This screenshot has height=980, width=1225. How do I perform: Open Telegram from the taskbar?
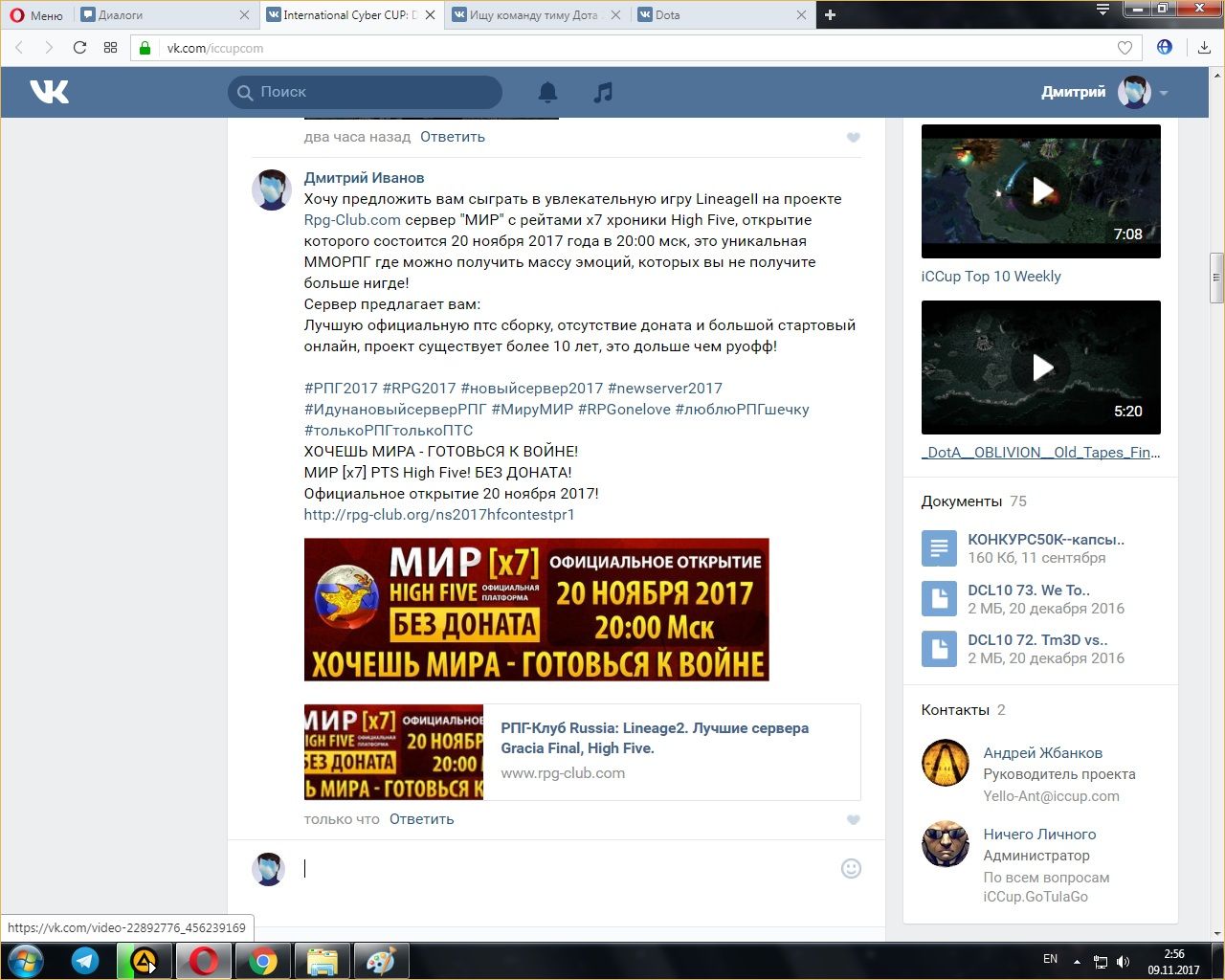(85, 961)
